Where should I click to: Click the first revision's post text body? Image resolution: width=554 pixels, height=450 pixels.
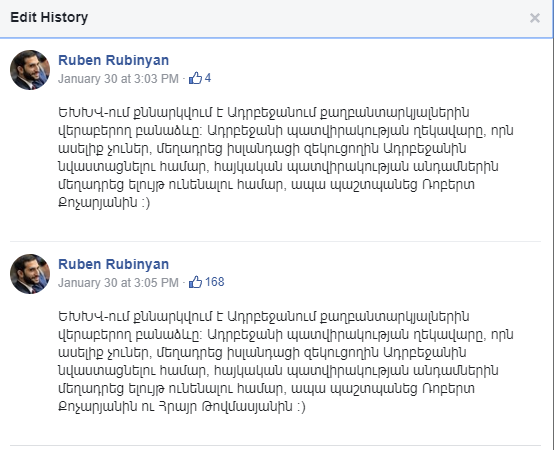coord(285,158)
